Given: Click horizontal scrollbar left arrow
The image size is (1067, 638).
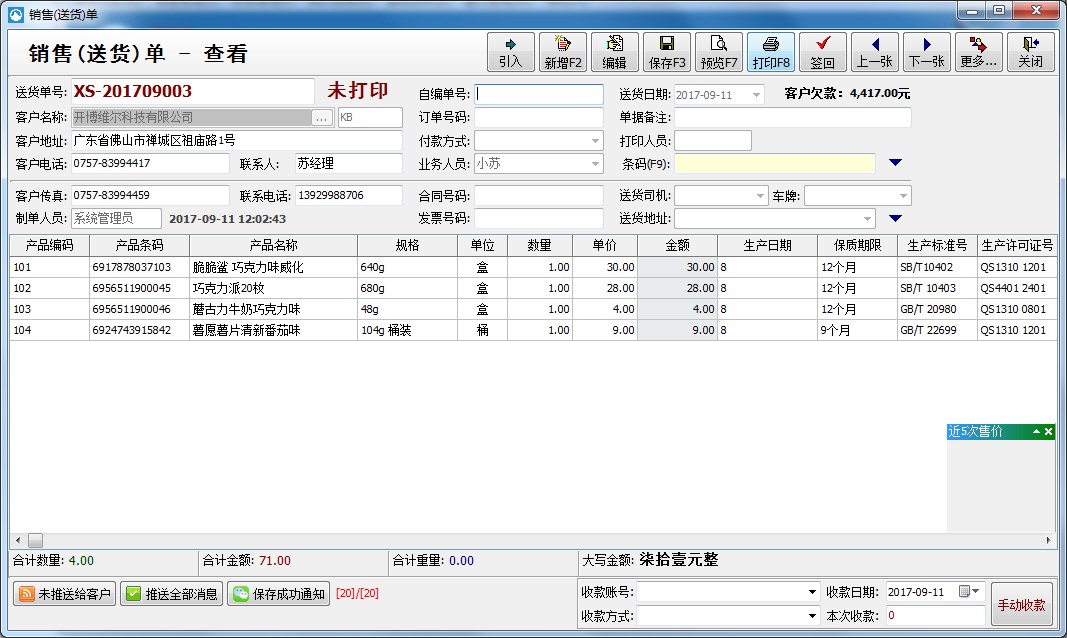Looking at the screenshot, I should pos(18,541).
